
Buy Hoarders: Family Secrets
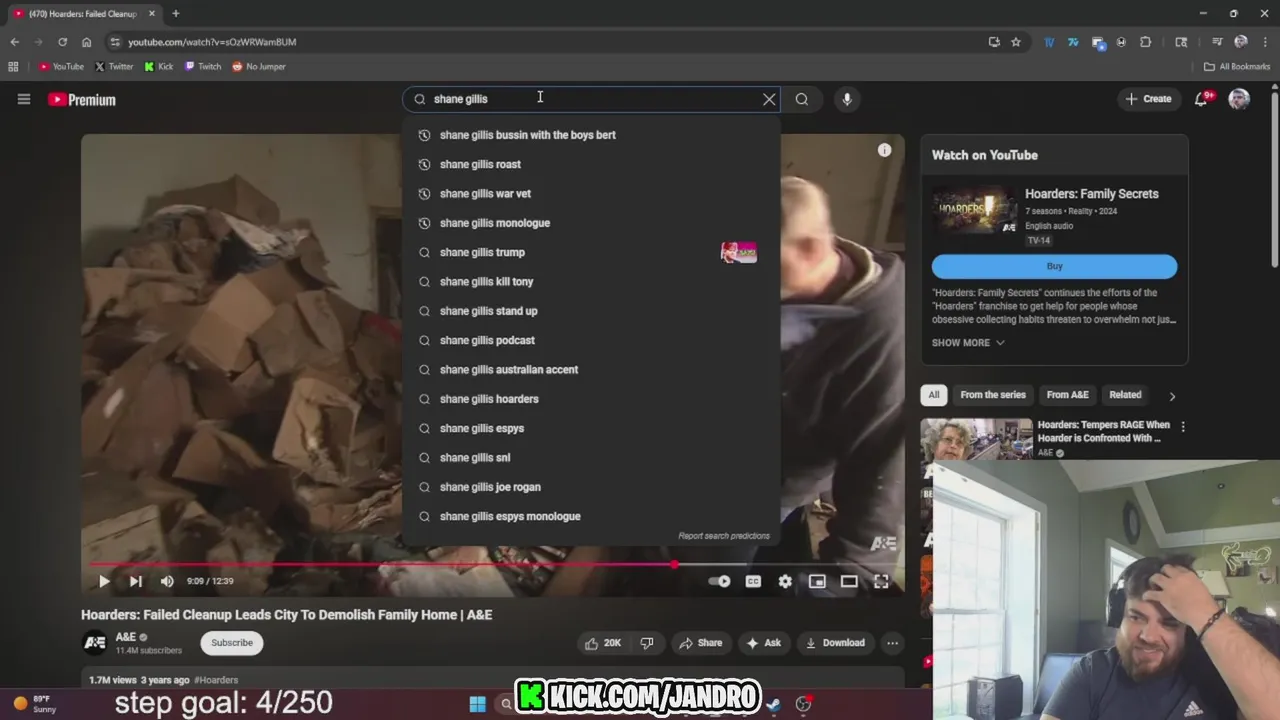[x=1054, y=266]
